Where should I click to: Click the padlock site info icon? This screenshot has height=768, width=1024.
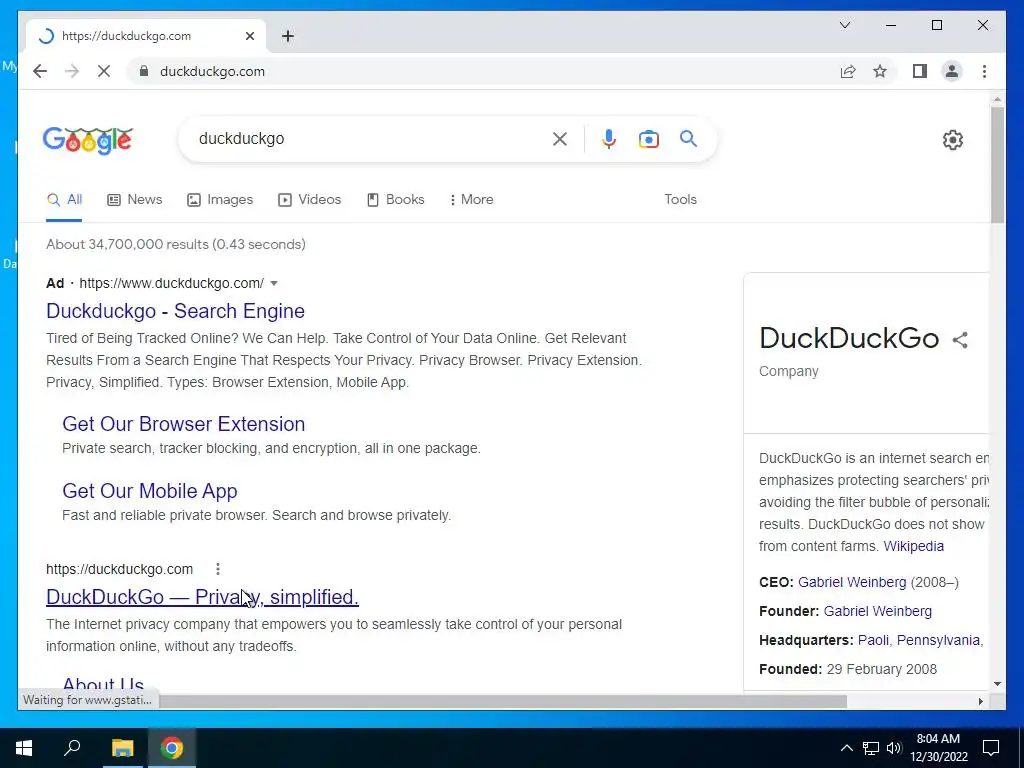[144, 71]
